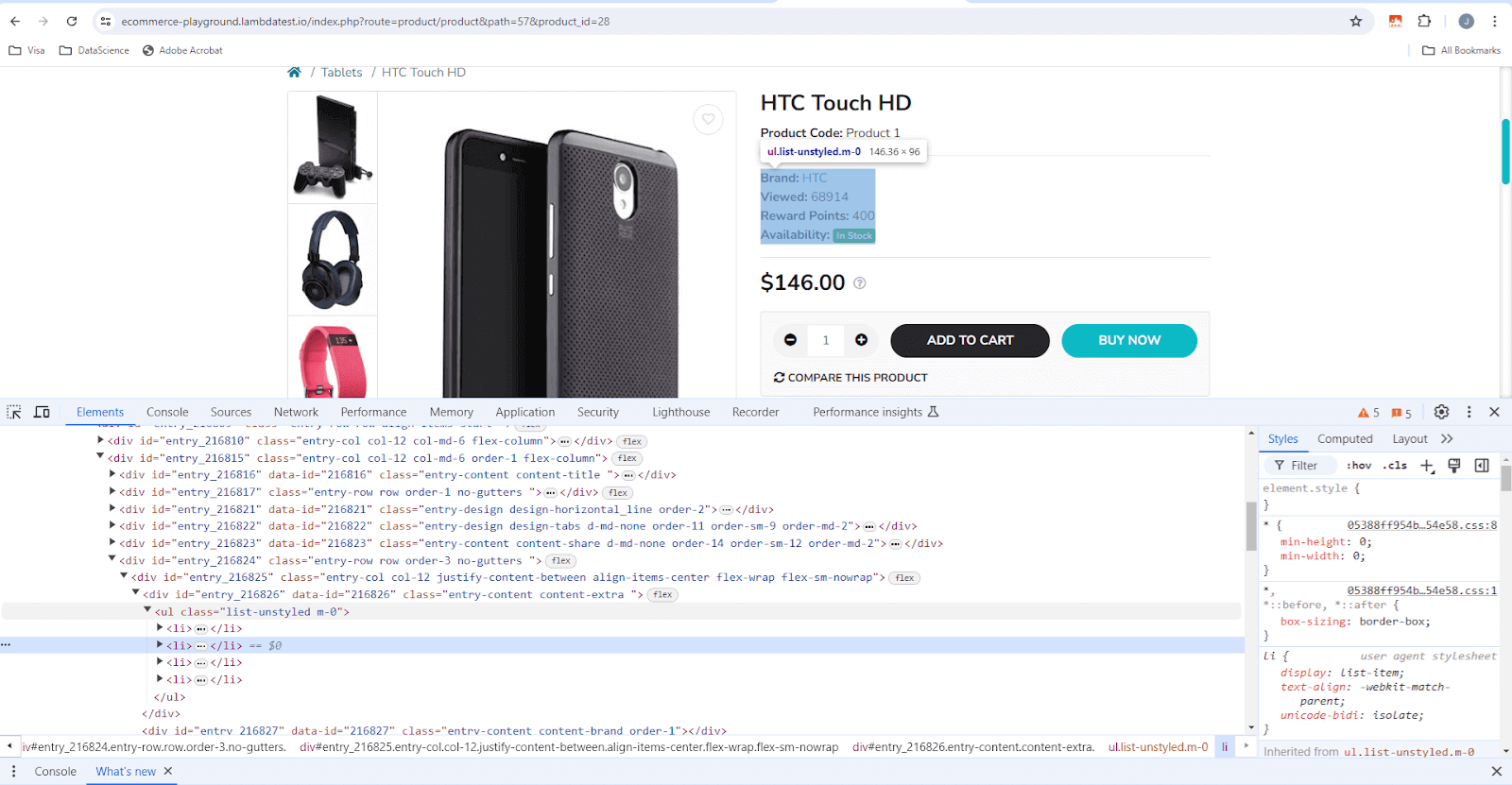
Task: Open 05388ff954b css:8 source link
Action: point(1421,525)
